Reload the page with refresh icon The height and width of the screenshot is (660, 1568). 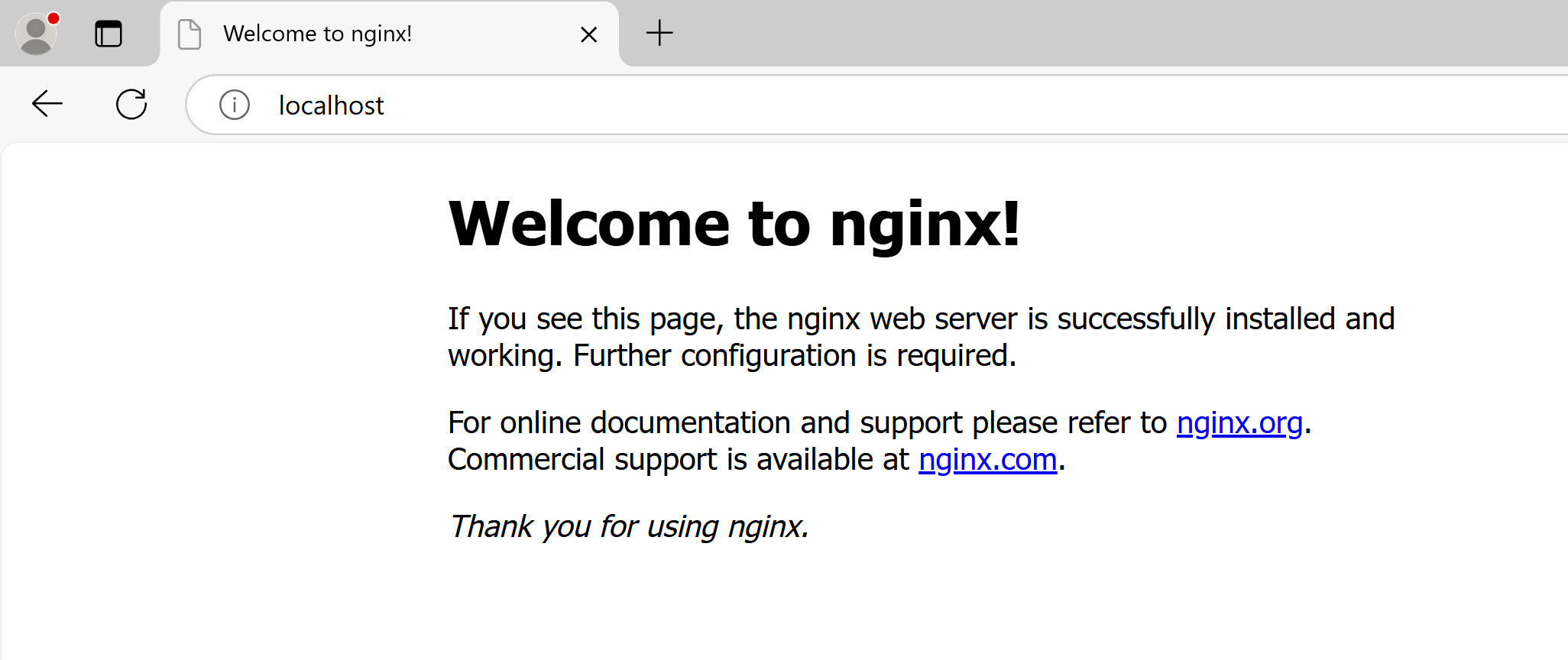pos(131,104)
